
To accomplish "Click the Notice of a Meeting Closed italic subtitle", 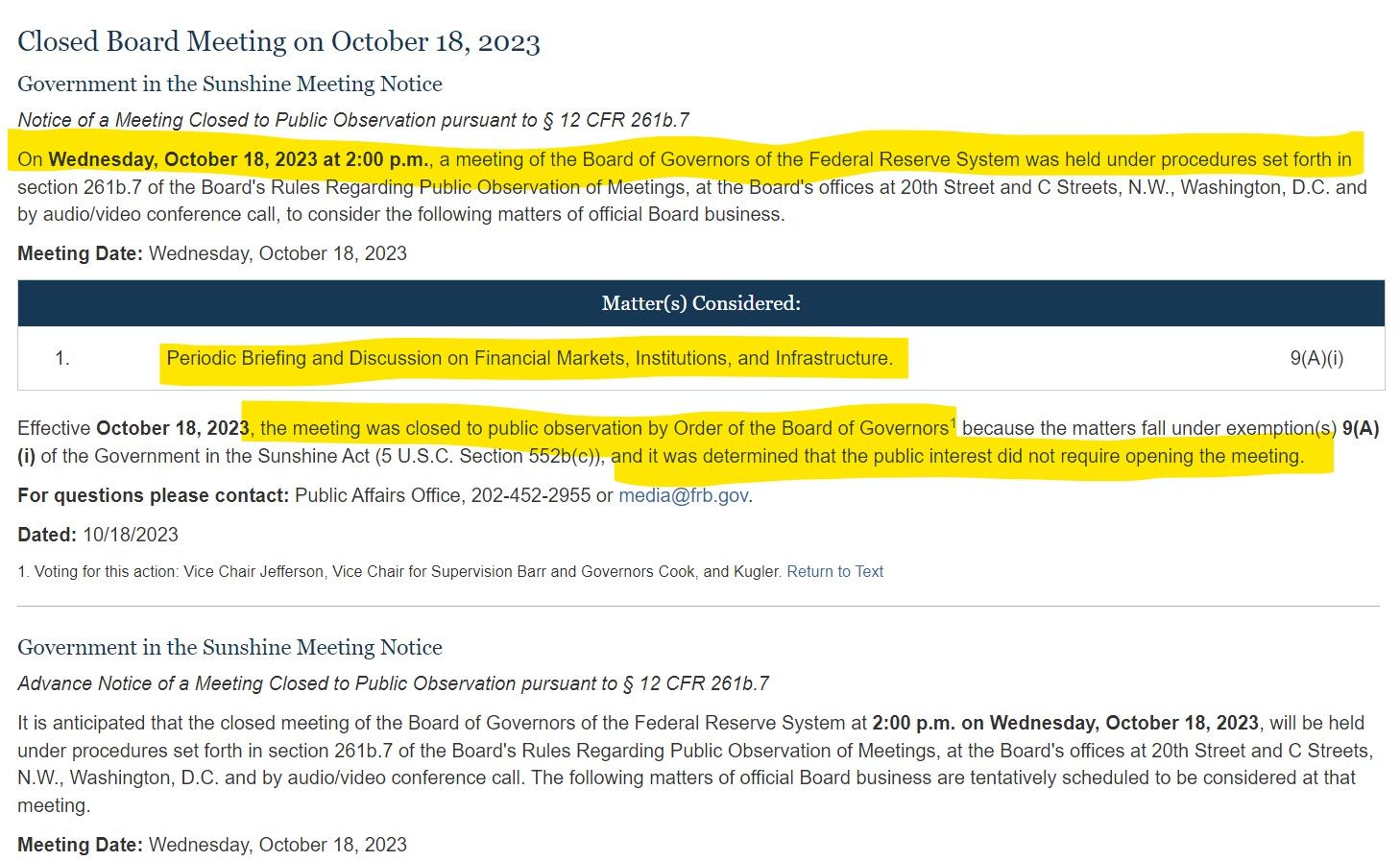I will pyautogui.click(x=353, y=120).
